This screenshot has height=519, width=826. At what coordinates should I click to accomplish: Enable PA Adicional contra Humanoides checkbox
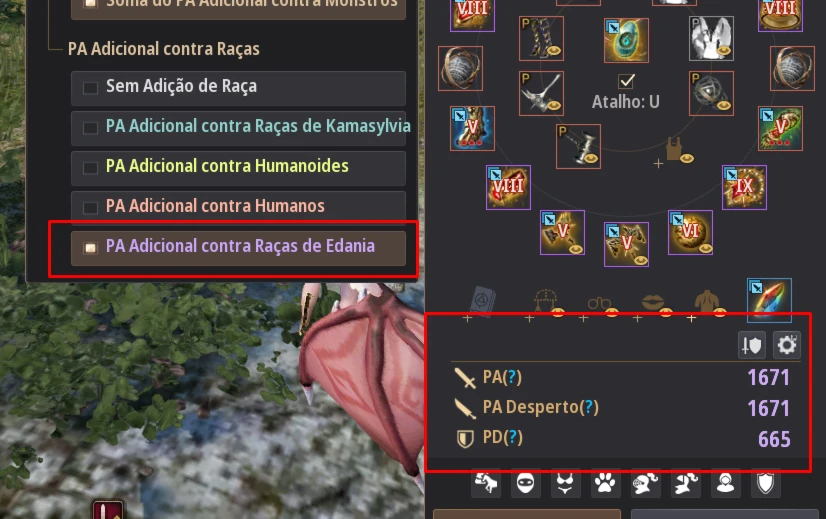pyautogui.click(x=90, y=168)
